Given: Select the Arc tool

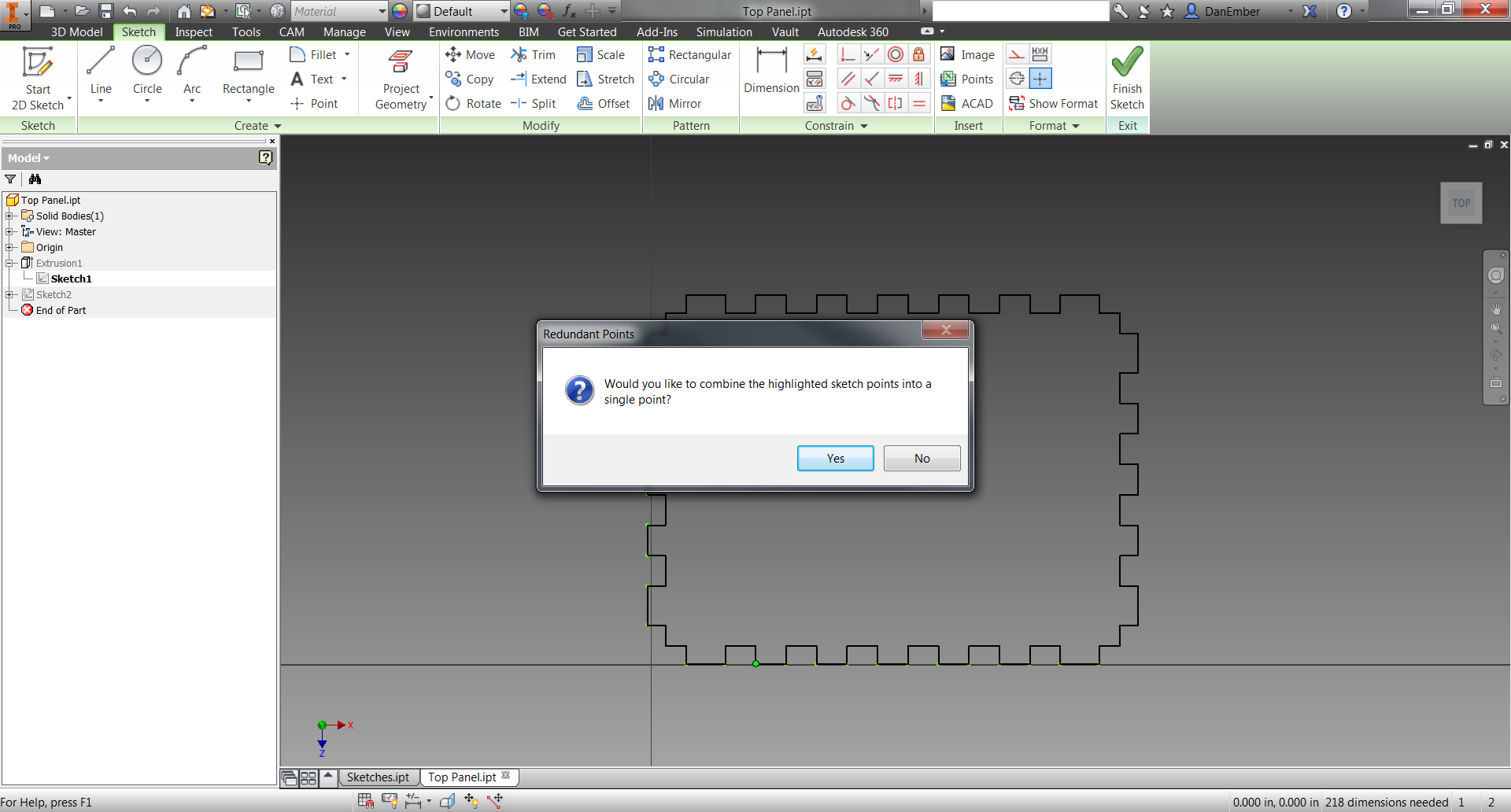Looking at the screenshot, I should [x=192, y=73].
